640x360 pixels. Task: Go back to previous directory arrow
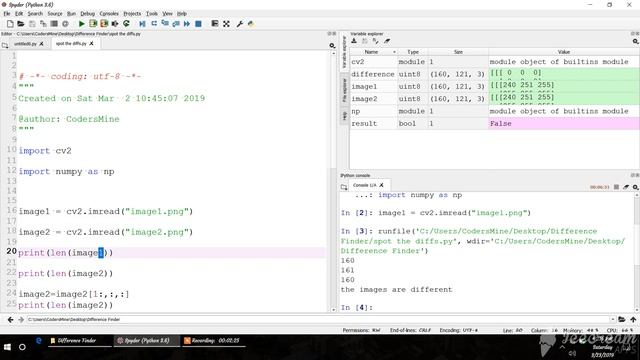pos(11,320)
